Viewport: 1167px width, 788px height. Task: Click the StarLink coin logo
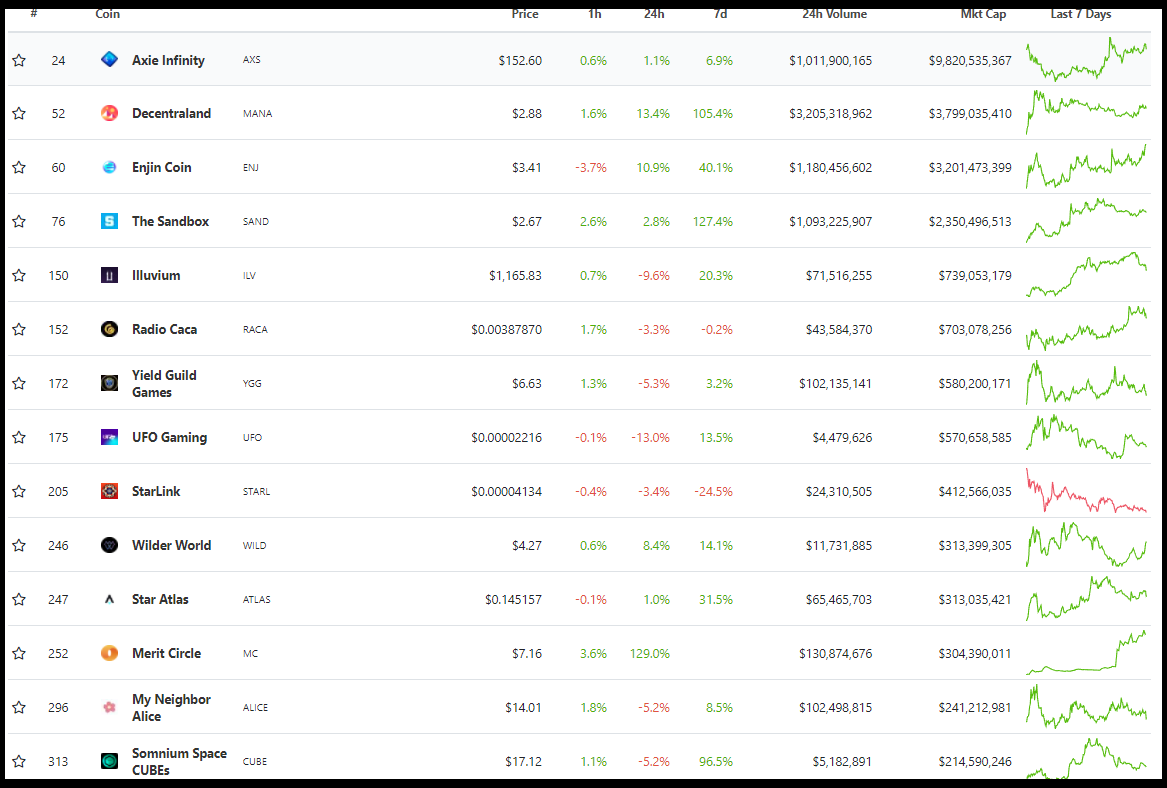click(109, 491)
